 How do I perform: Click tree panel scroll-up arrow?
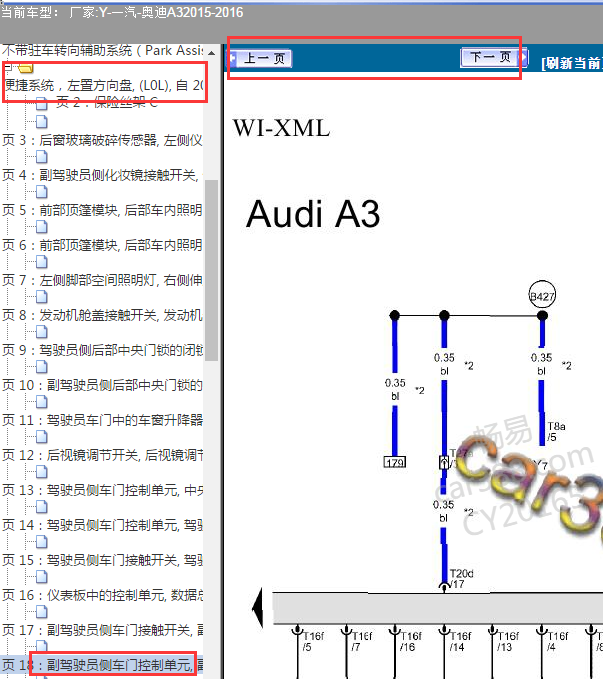[x=211, y=53]
